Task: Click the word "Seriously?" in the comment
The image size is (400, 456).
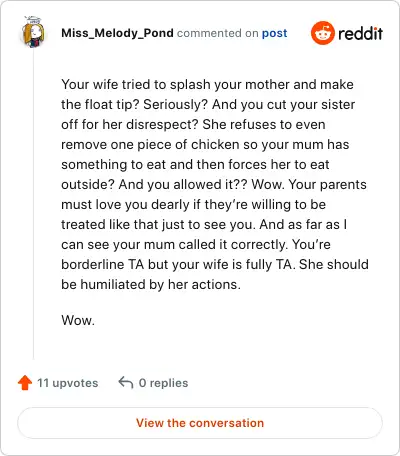Action: click(x=176, y=105)
